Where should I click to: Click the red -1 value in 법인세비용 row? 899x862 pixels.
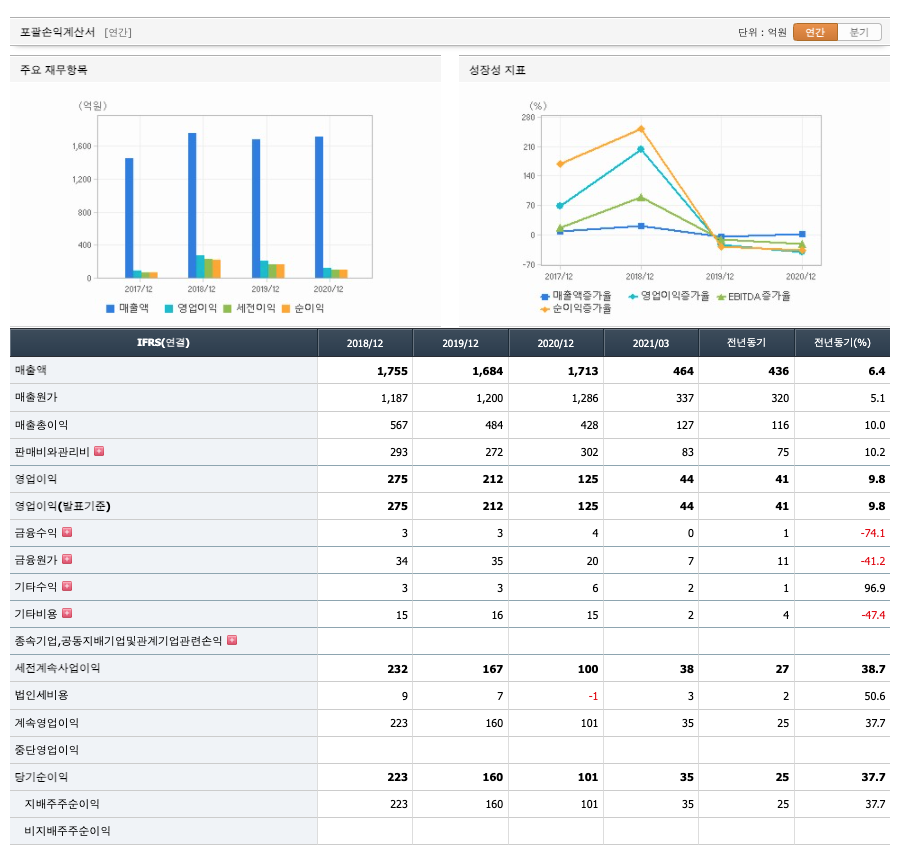pos(593,696)
